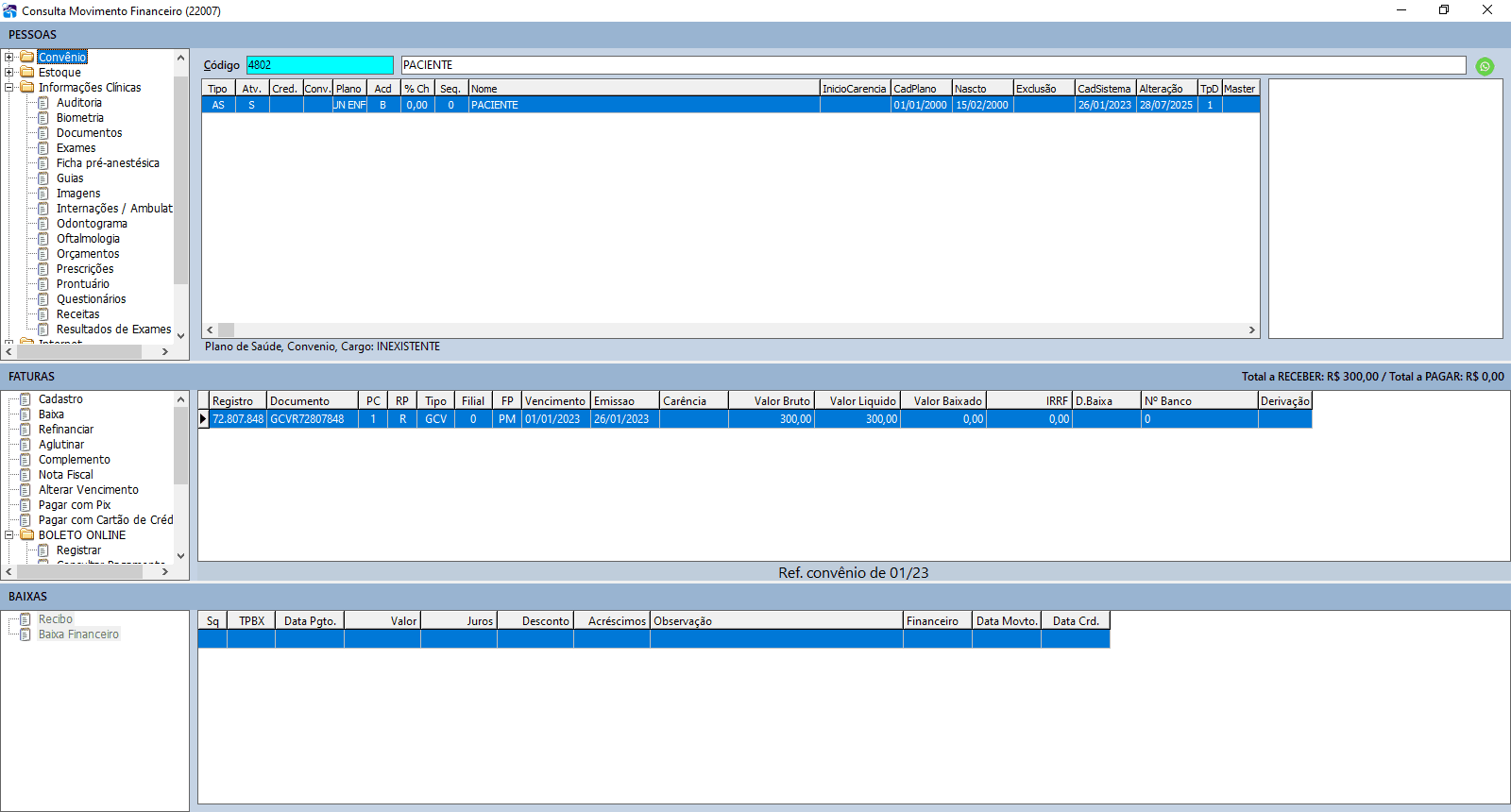Image resolution: width=1511 pixels, height=812 pixels.
Task: Expand the Estoque folder node
Action: coord(9,73)
